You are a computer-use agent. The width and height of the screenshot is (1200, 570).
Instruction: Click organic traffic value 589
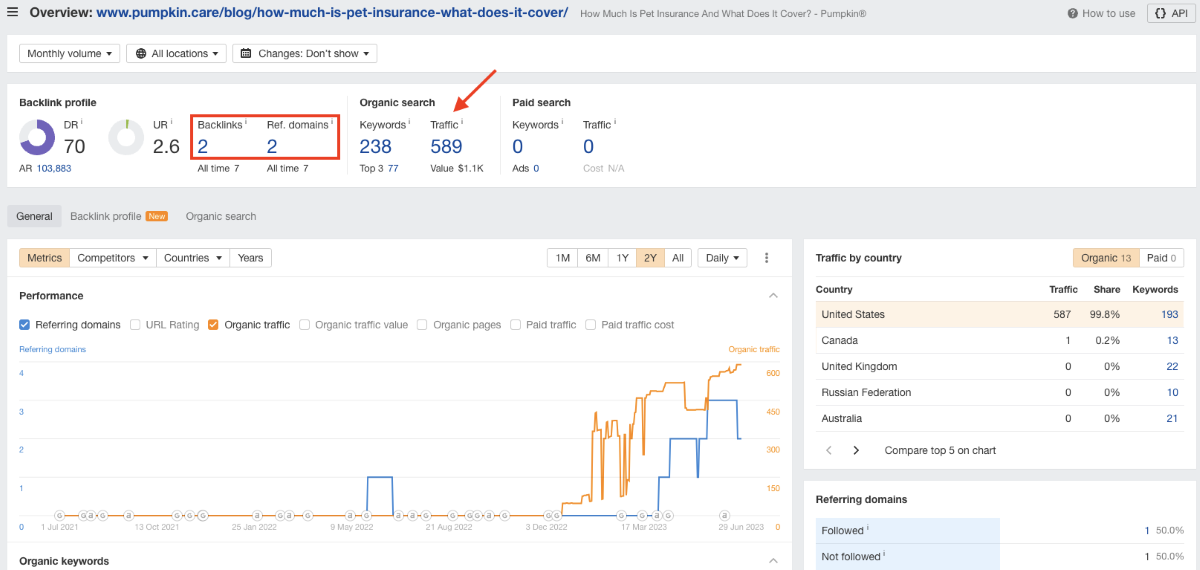point(446,146)
